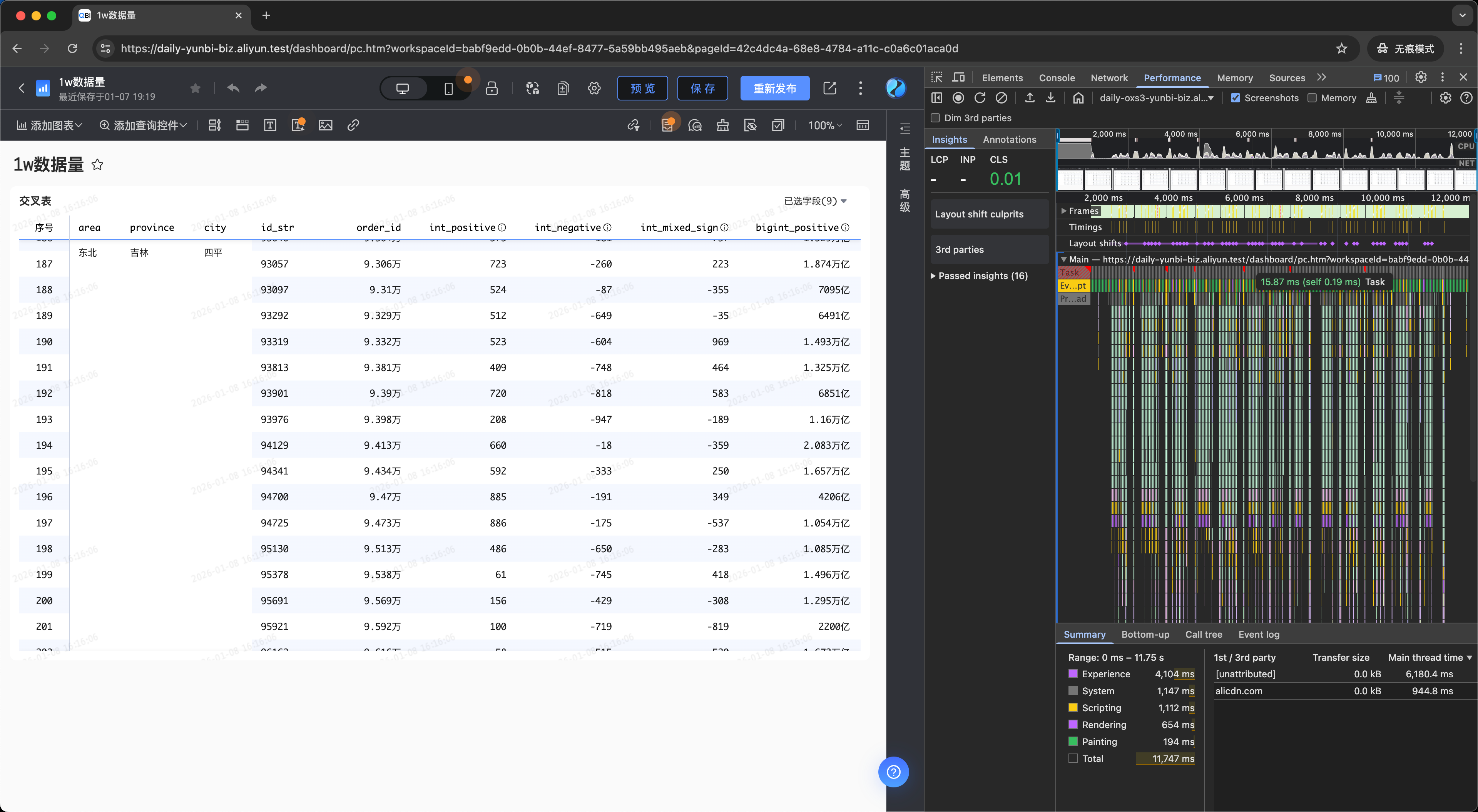The image size is (1478, 812).
Task: Redo the dashboard edit
Action: pos(261,88)
